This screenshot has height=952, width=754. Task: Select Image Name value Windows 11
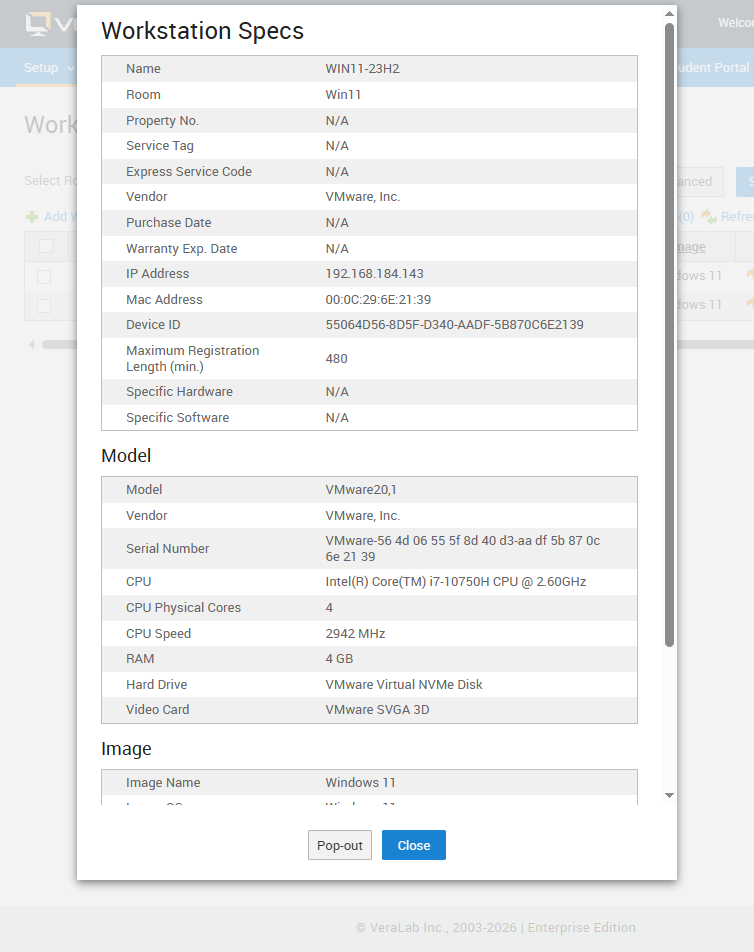pyautogui.click(x=360, y=783)
